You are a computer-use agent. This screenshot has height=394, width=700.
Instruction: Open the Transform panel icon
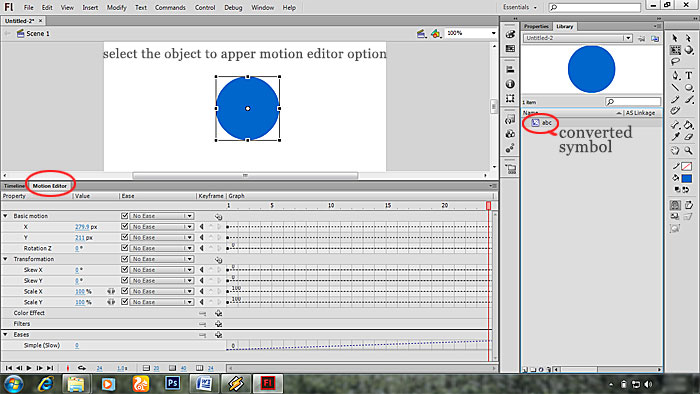[x=510, y=98]
